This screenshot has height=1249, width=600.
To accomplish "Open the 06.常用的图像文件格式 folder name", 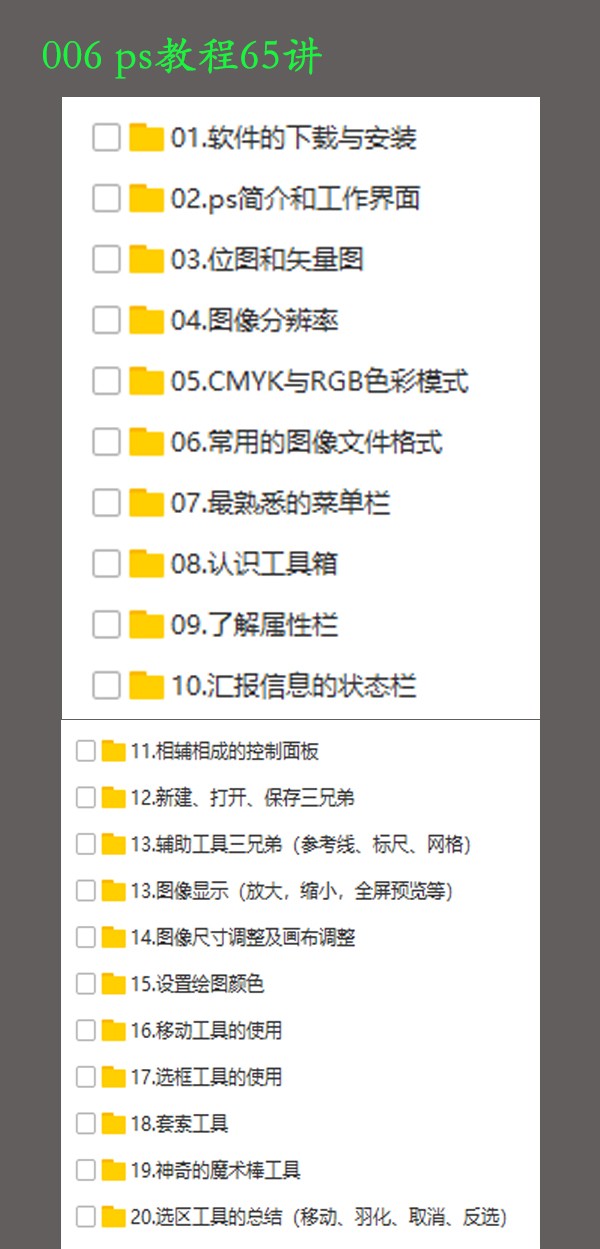I will click(x=306, y=442).
